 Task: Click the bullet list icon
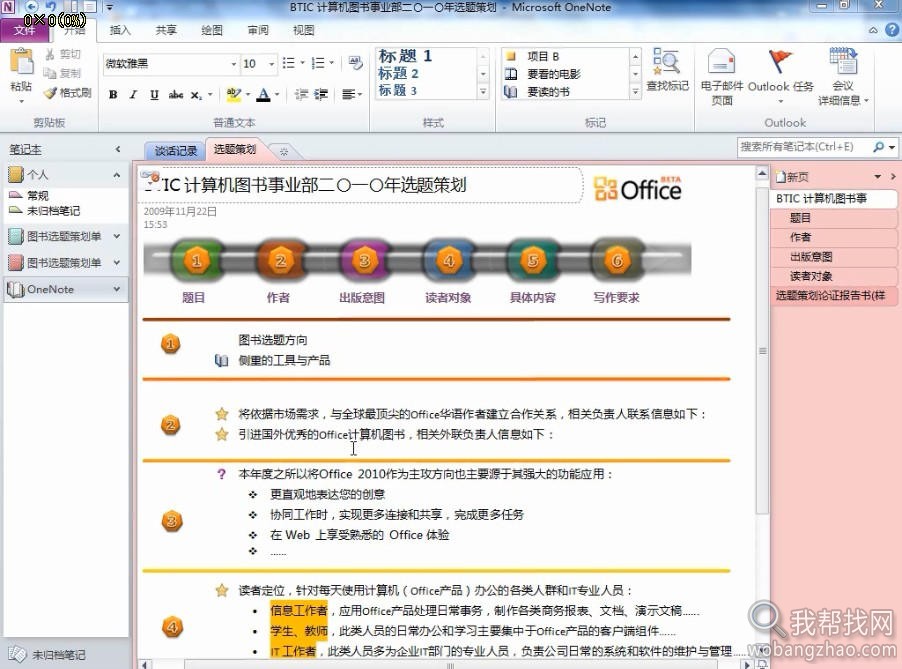coord(289,63)
